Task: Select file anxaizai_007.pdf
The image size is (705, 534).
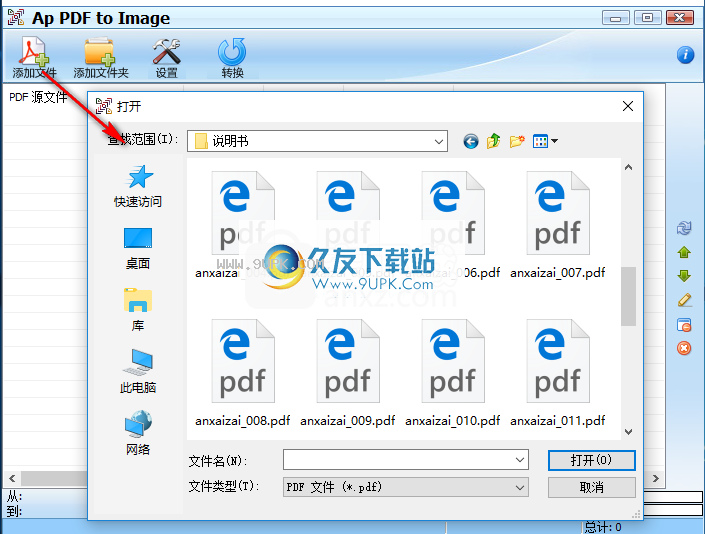Action: pyautogui.click(x=558, y=225)
